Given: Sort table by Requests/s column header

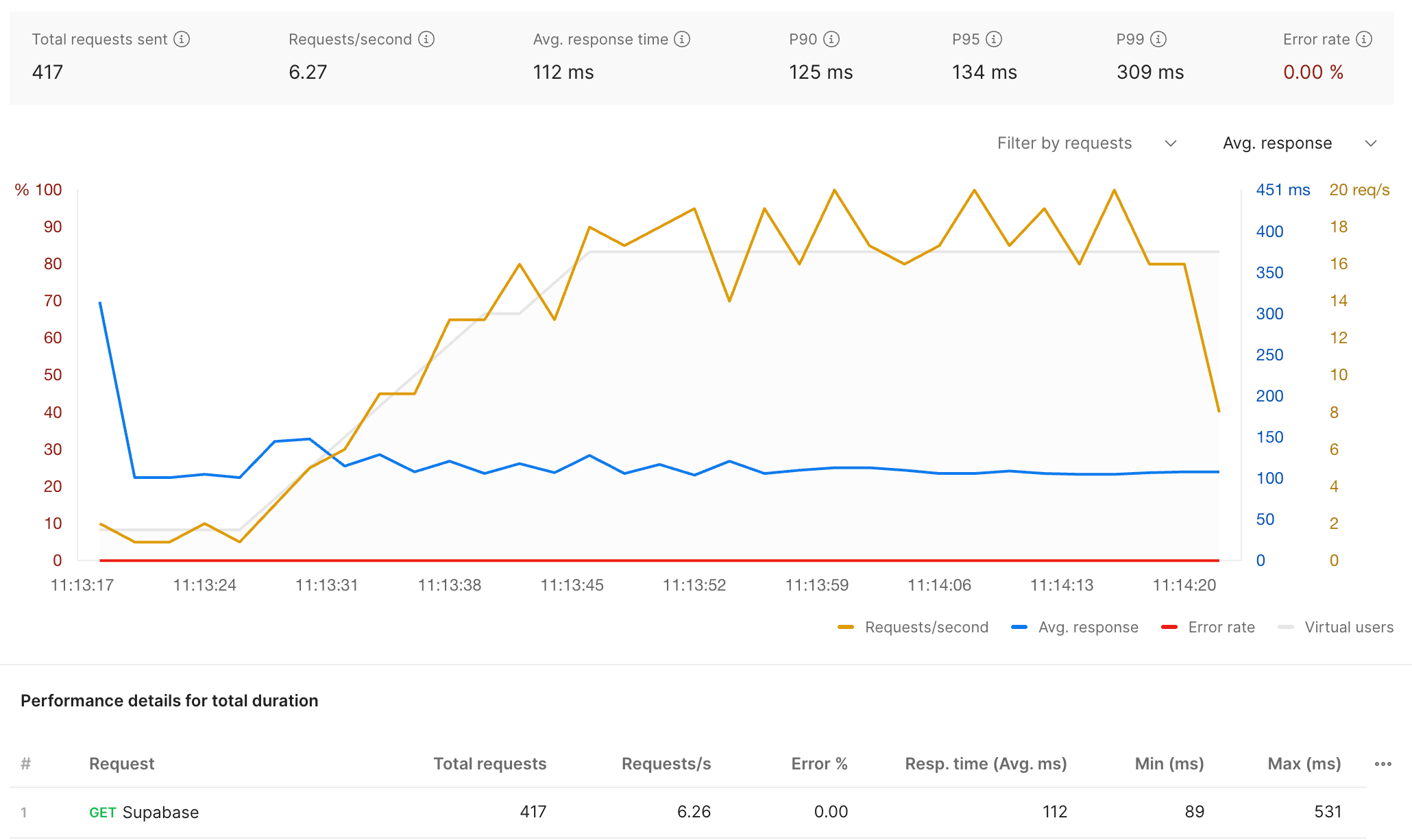Looking at the screenshot, I should click(x=666, y=764).
